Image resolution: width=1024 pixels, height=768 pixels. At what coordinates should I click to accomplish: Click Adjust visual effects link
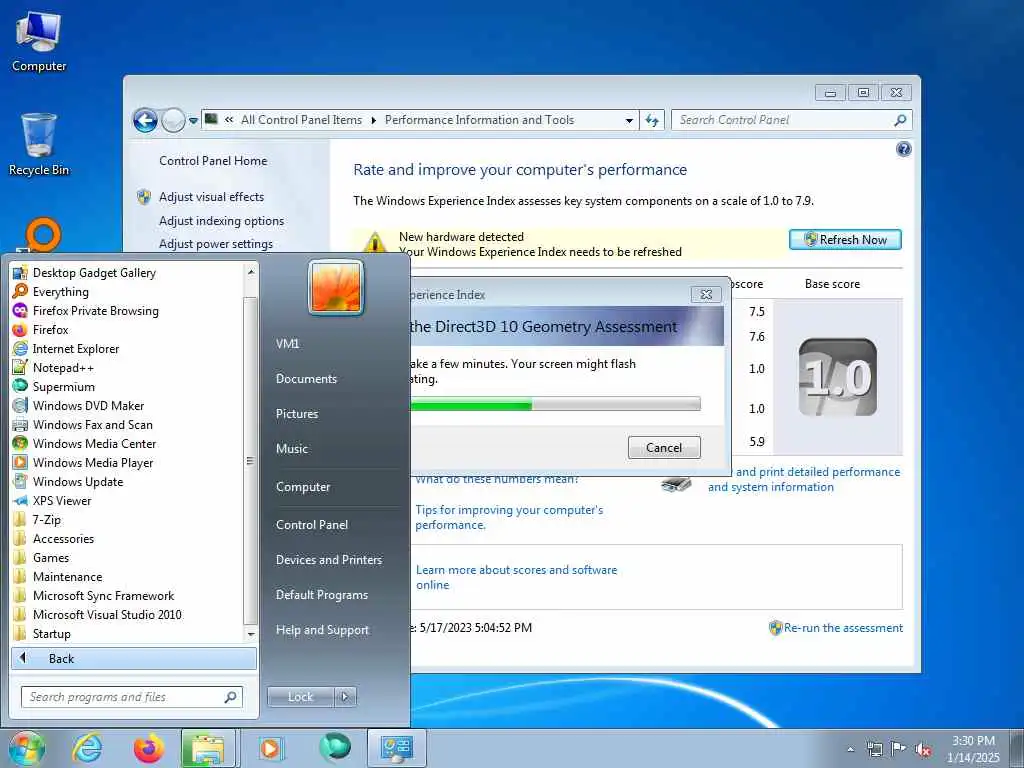pyautogui.click(x=212, y=197)
